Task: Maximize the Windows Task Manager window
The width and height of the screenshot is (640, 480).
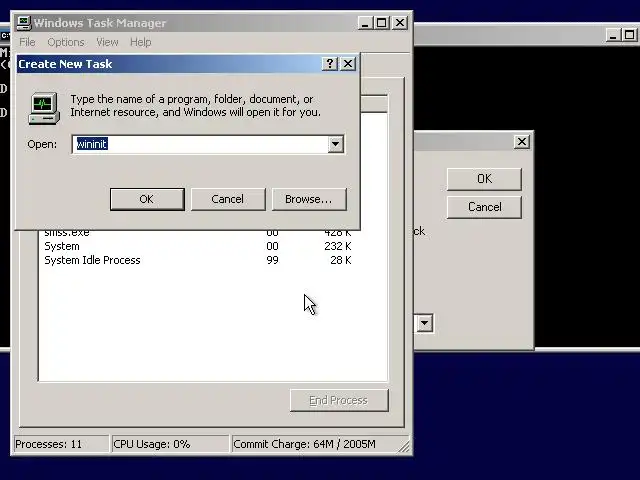Action: pyautogui.click(x=382, y=23)
